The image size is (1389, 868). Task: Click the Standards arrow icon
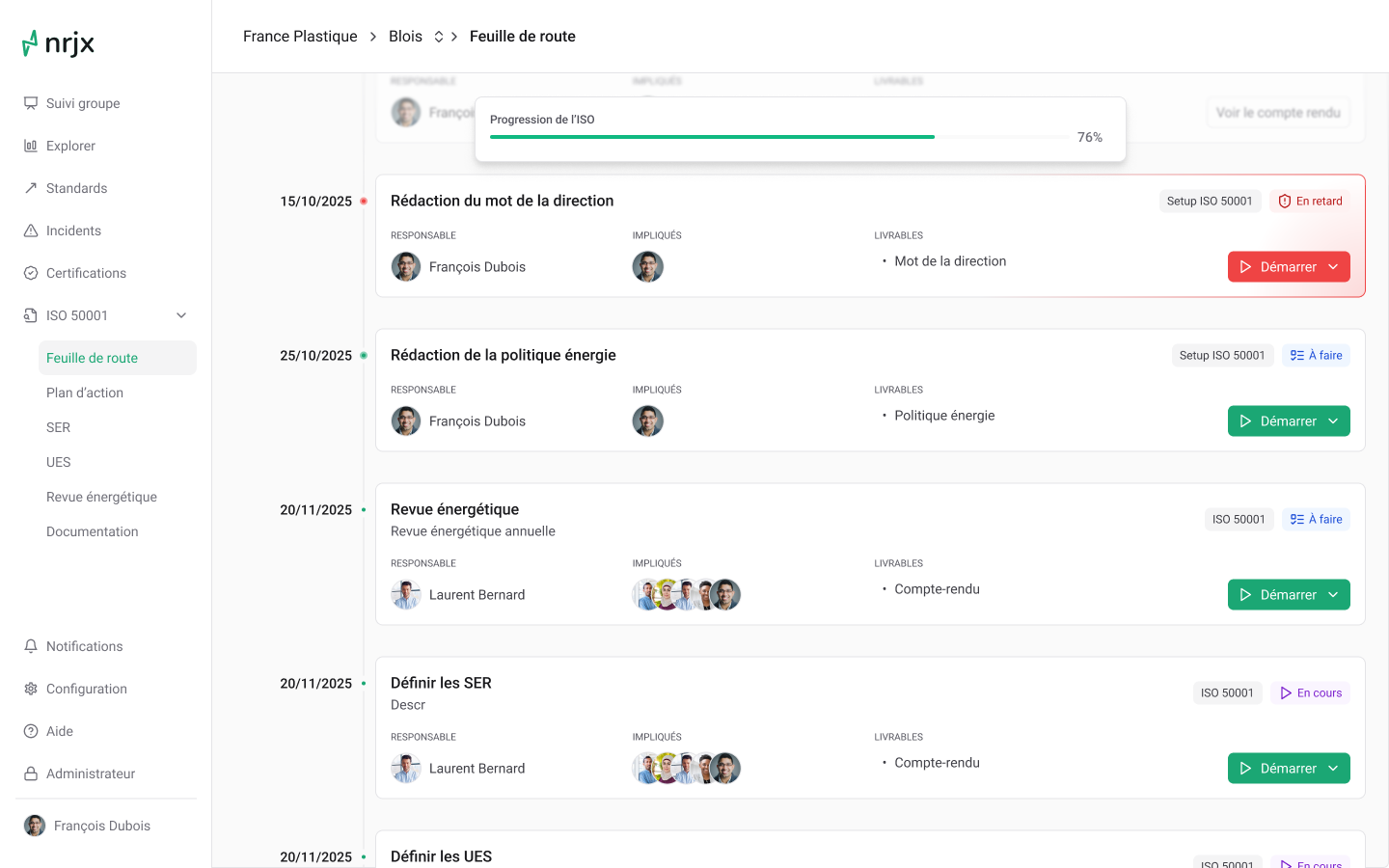pos(31,188)
